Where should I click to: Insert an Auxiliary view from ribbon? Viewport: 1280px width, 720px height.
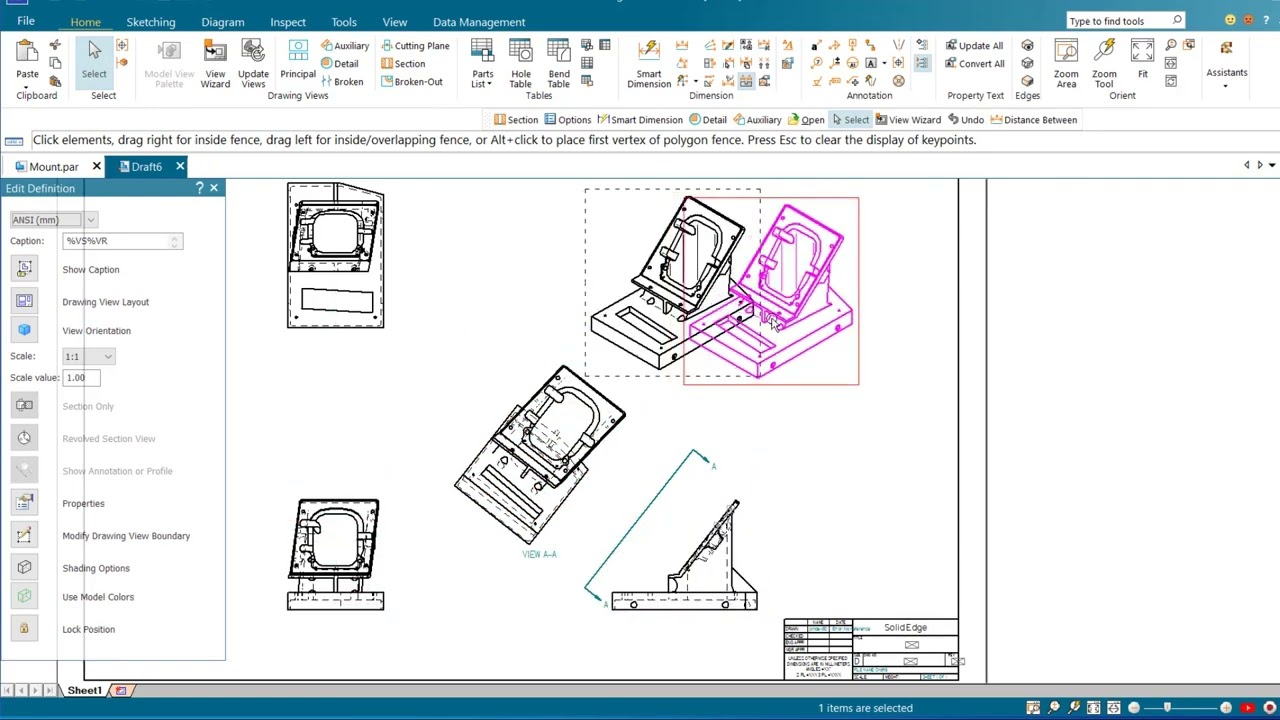pyautogui.click(x=345, y=46)
